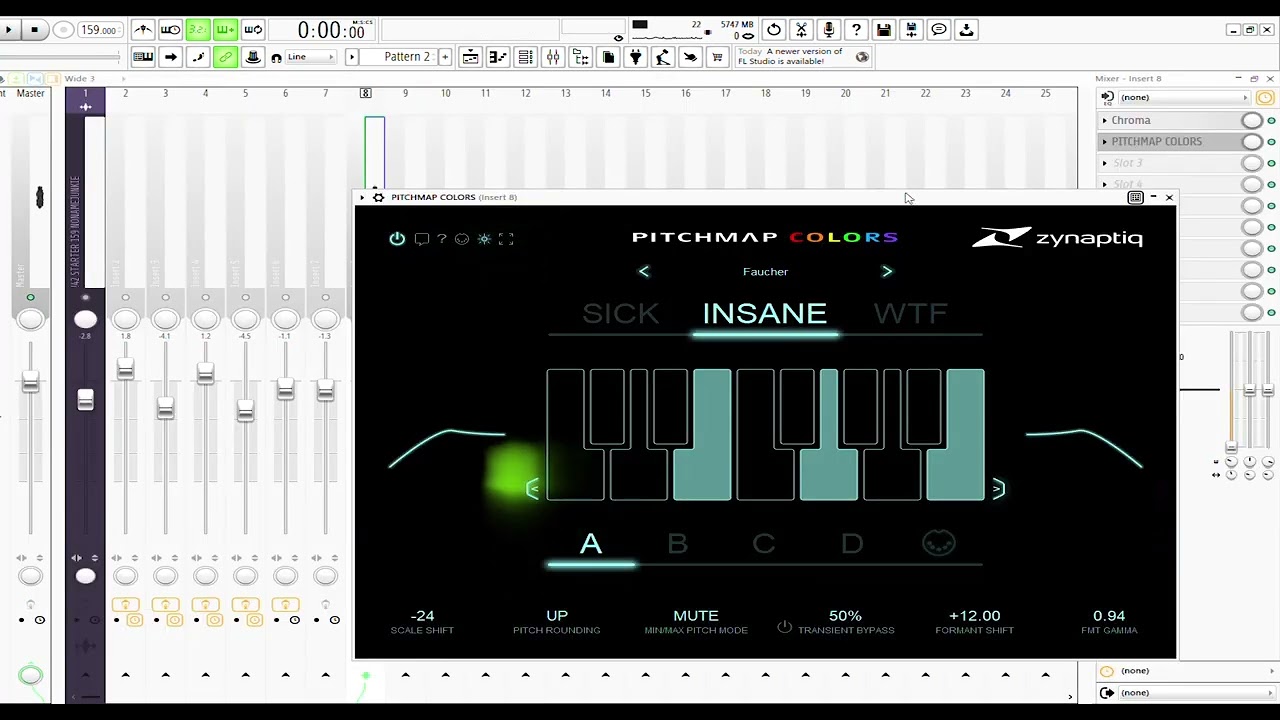Click the add pattern plus button
1280x720 pixels.
coord(445,57)
